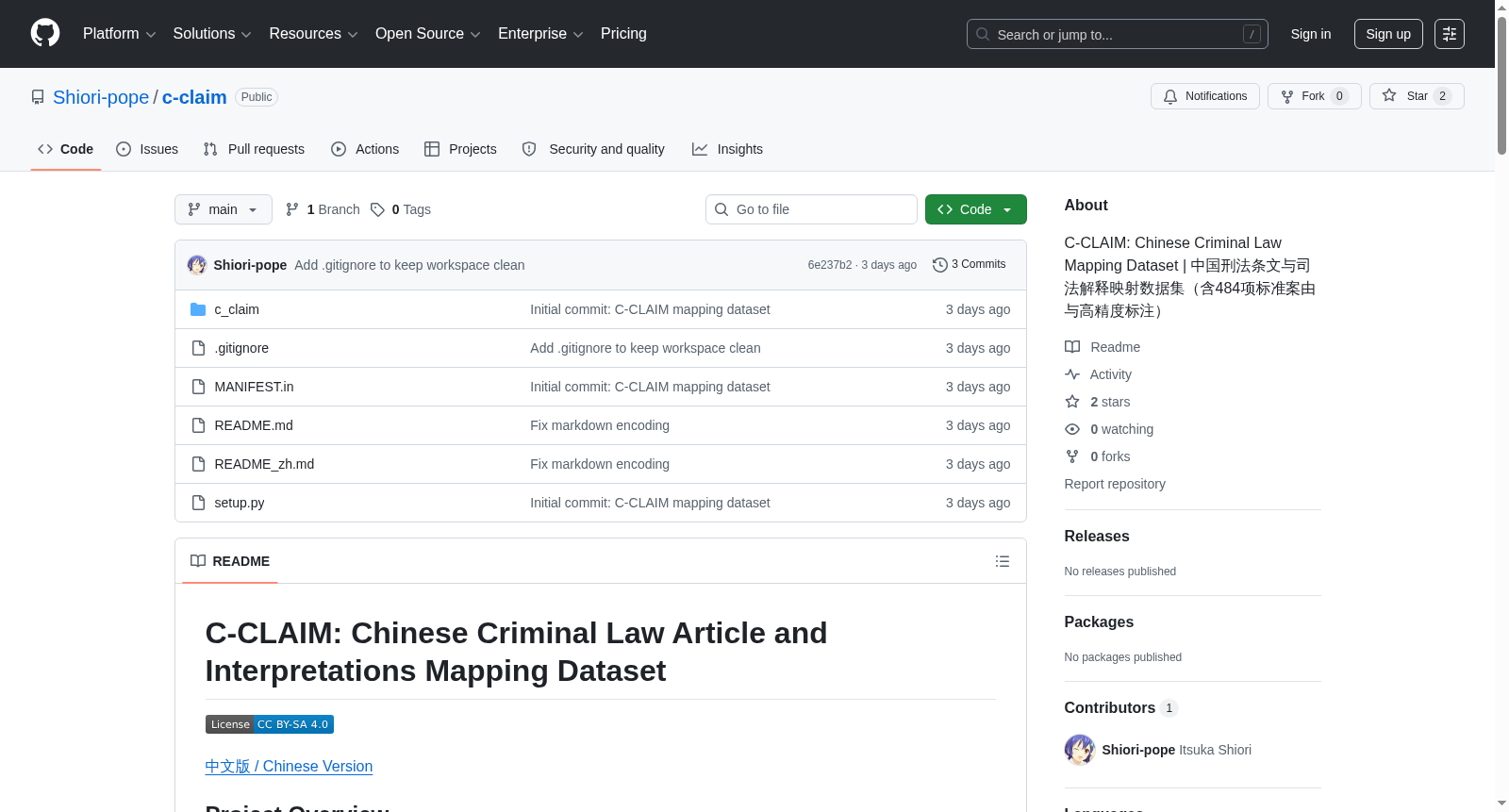This screenshot has width=1509, height=812.
Task: Click the Sign up button
Action: [1388, 34]
